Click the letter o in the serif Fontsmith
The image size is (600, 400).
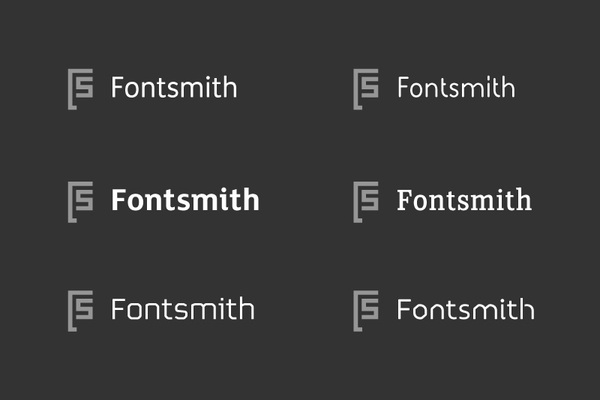click(422, 202)
